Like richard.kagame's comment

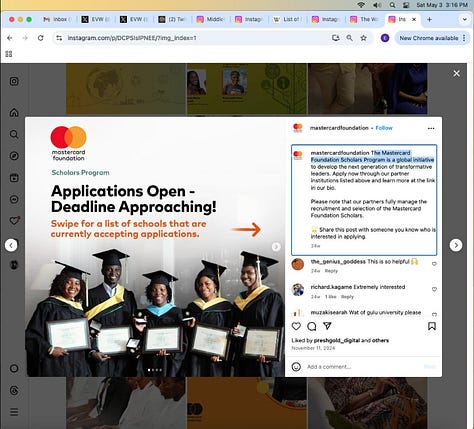point(434,289)
